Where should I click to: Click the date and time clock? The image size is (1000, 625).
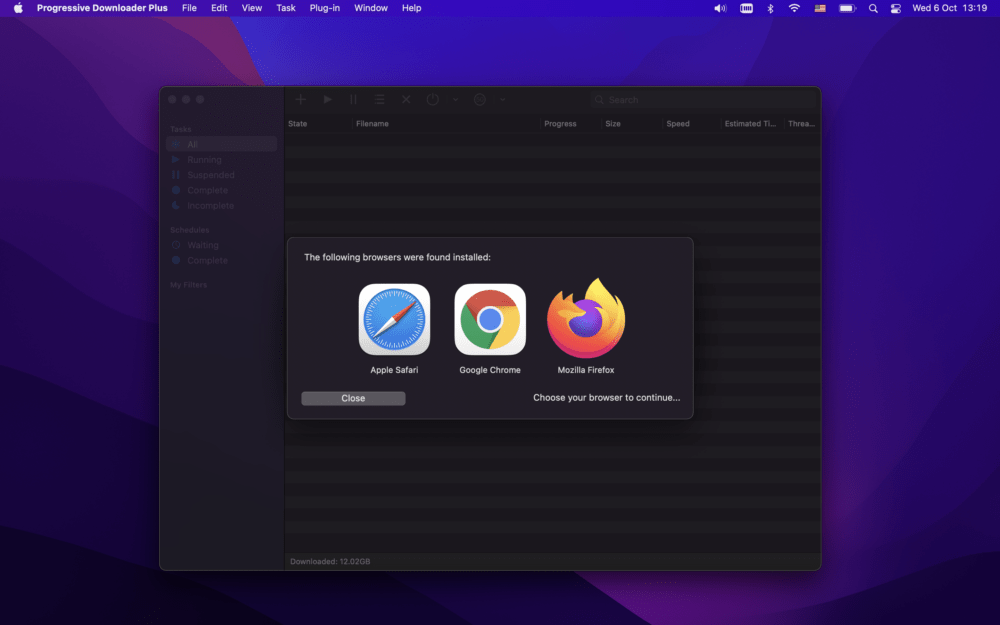950,8
